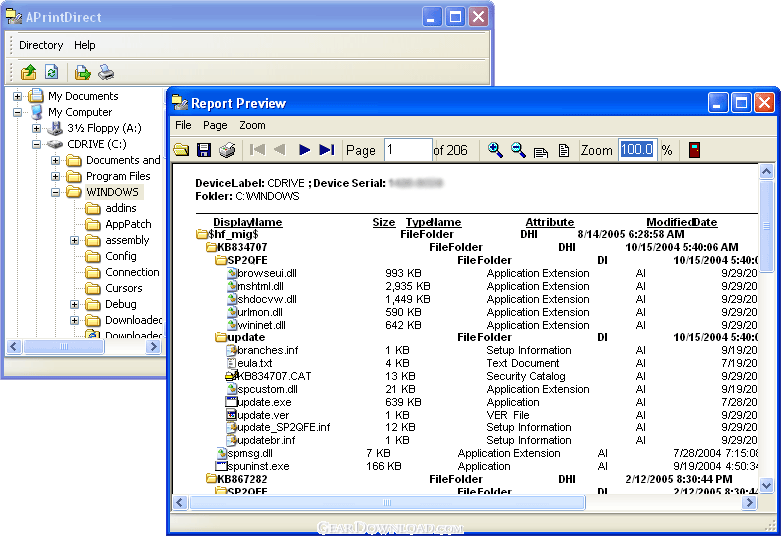Collapse the My Computer tree node
The height and width of the screenshot is (536, 781).
coord(17,112)
